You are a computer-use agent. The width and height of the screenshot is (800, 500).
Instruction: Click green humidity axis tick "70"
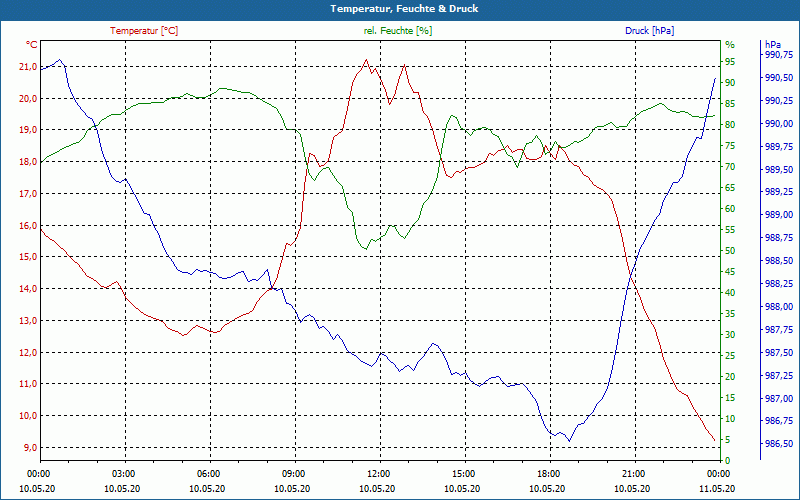730,167
